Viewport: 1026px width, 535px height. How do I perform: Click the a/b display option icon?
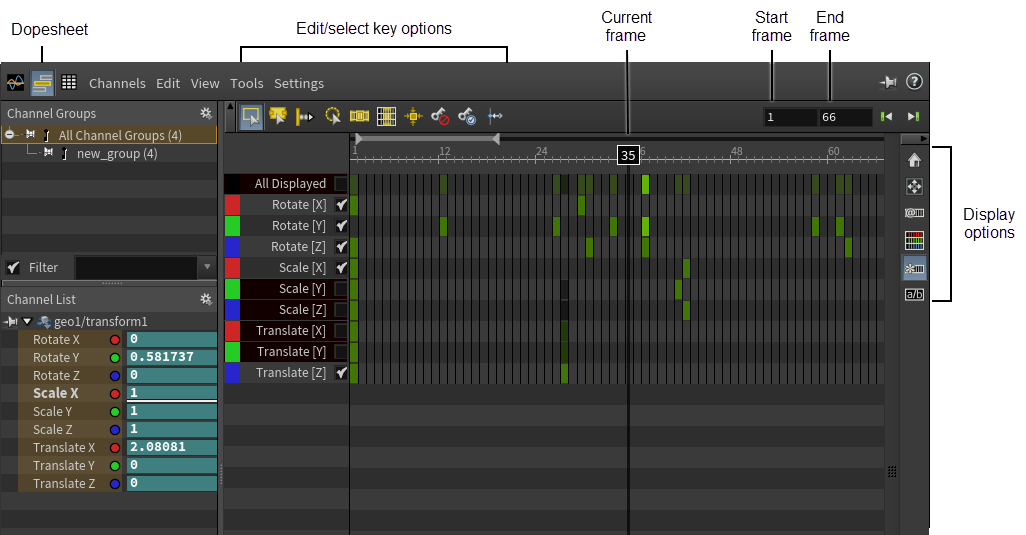914,294
